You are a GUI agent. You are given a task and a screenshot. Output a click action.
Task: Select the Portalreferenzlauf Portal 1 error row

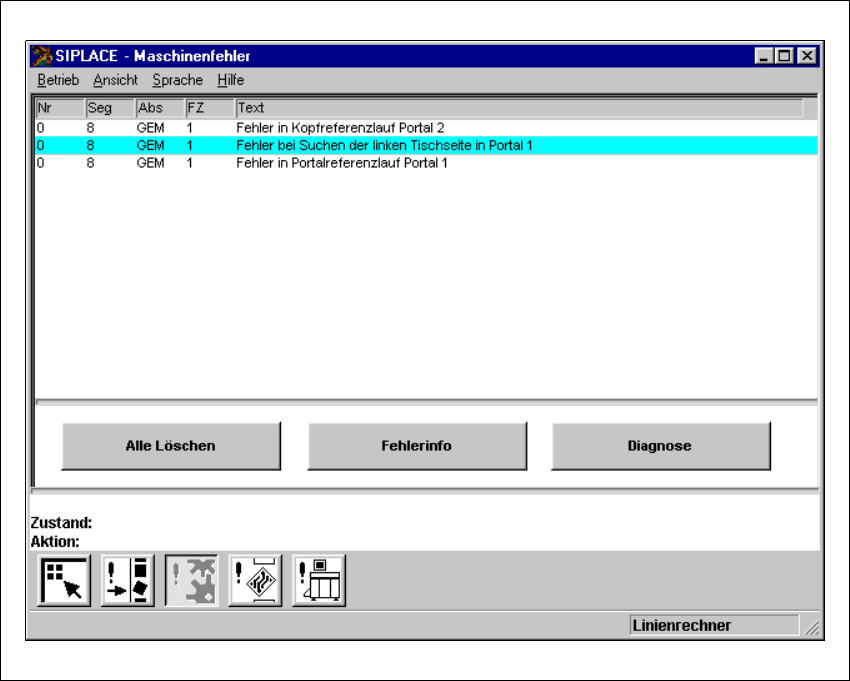click(342, 163)
